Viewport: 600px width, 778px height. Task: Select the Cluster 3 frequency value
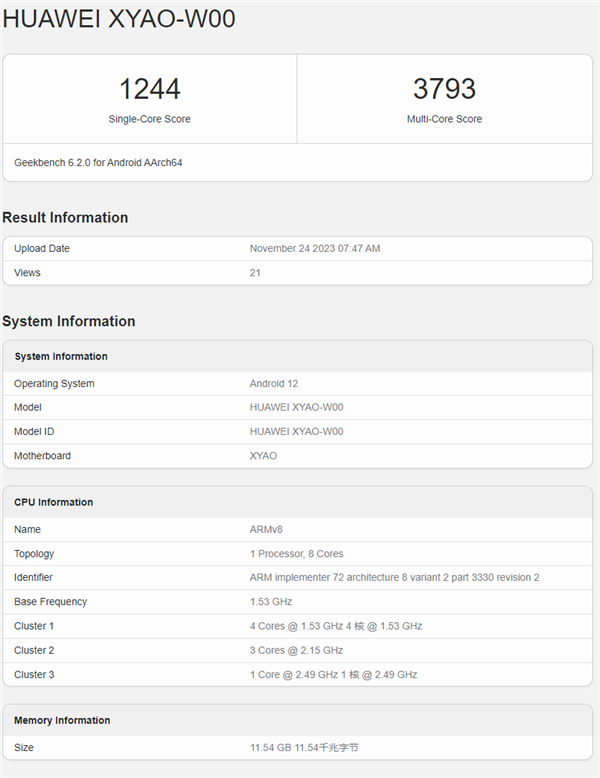(x=333, y=674)
